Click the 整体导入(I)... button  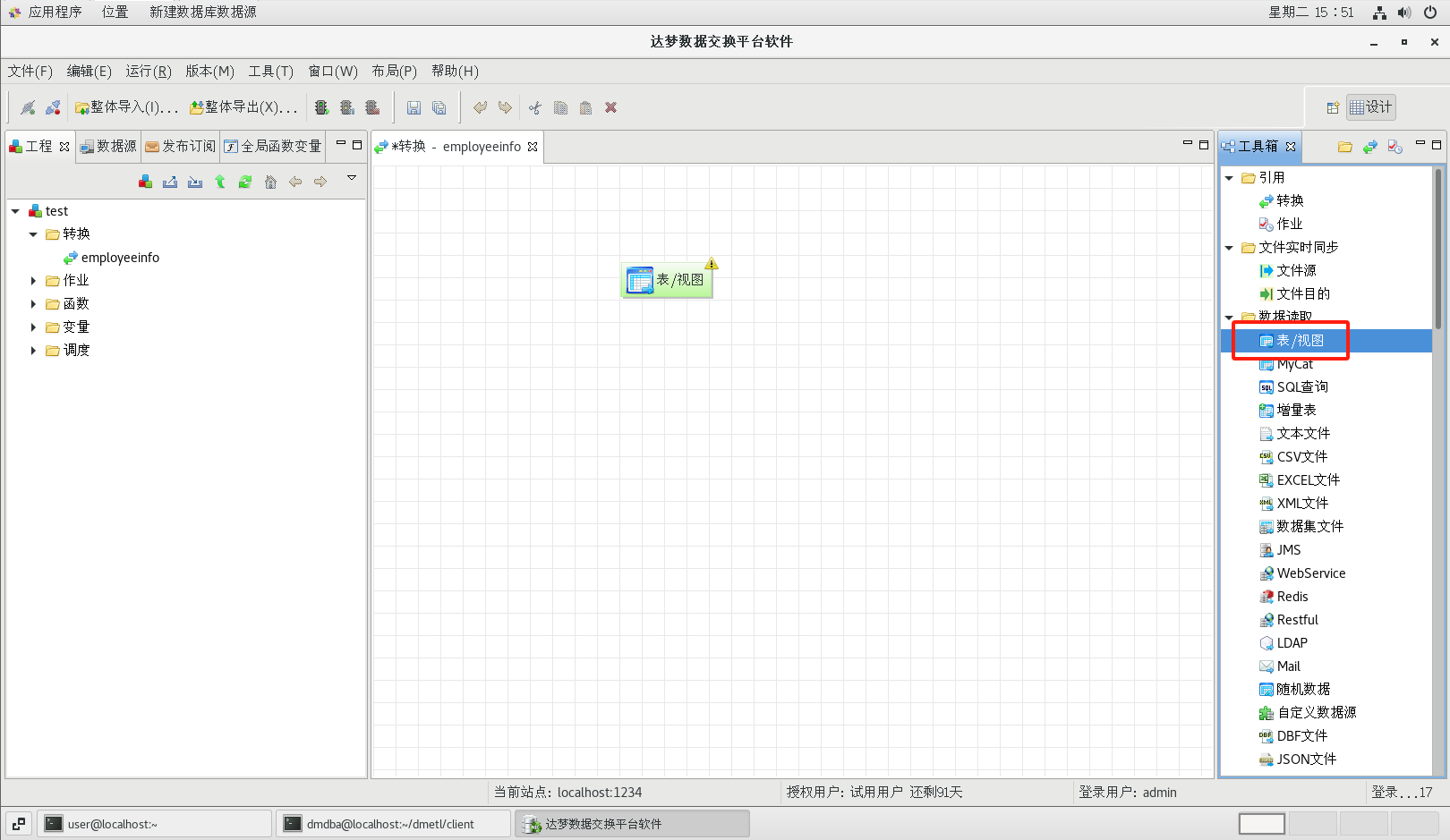point(127,107)
